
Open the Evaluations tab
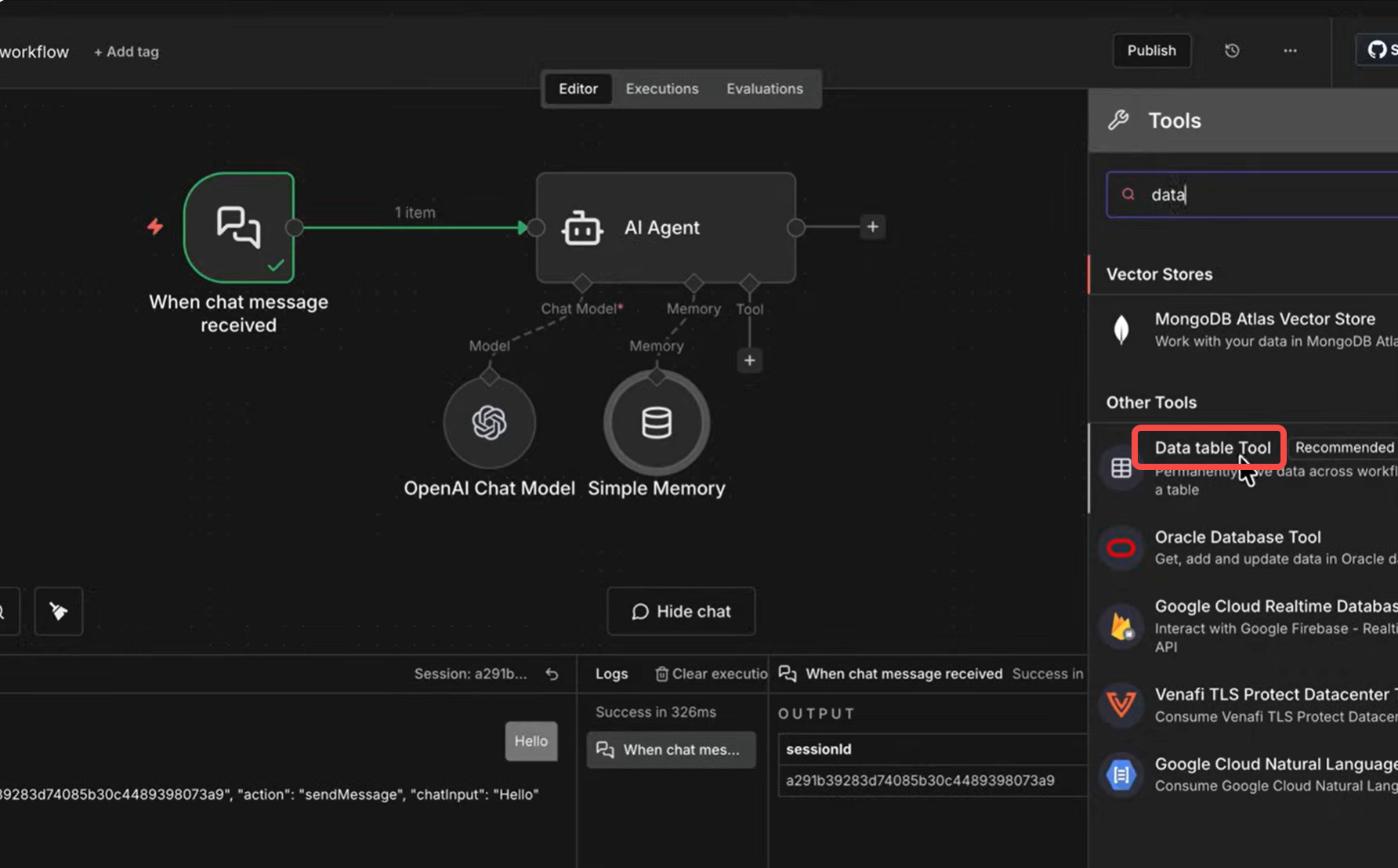click(x=765, y=89)
